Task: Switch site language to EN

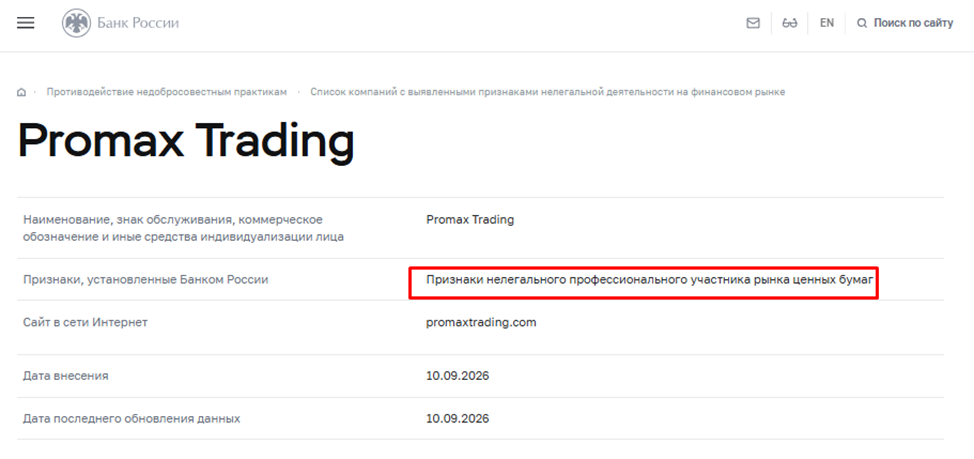Action: click(827, 23)
